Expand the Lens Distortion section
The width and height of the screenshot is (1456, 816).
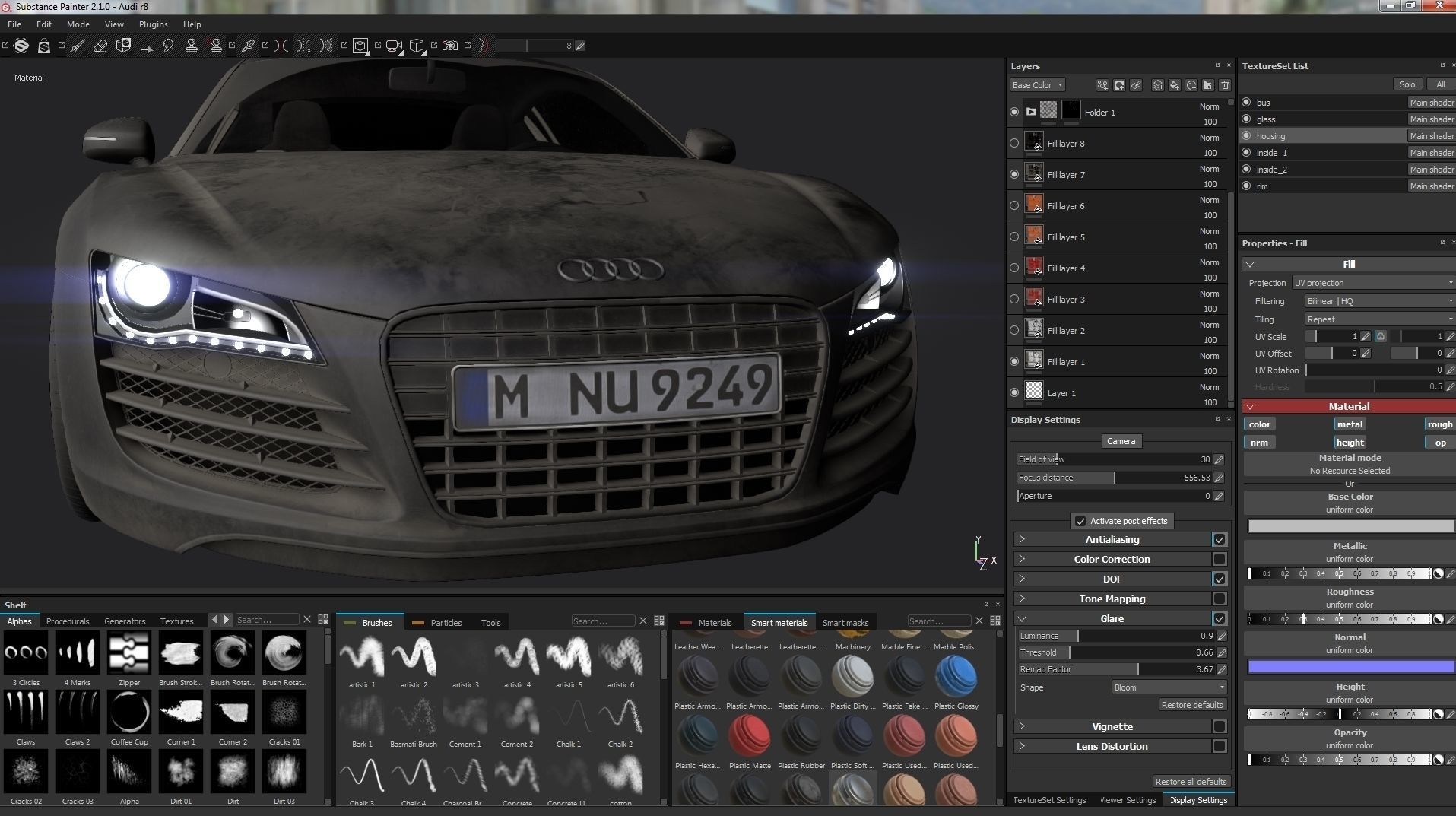click(x=1022, y=746)
